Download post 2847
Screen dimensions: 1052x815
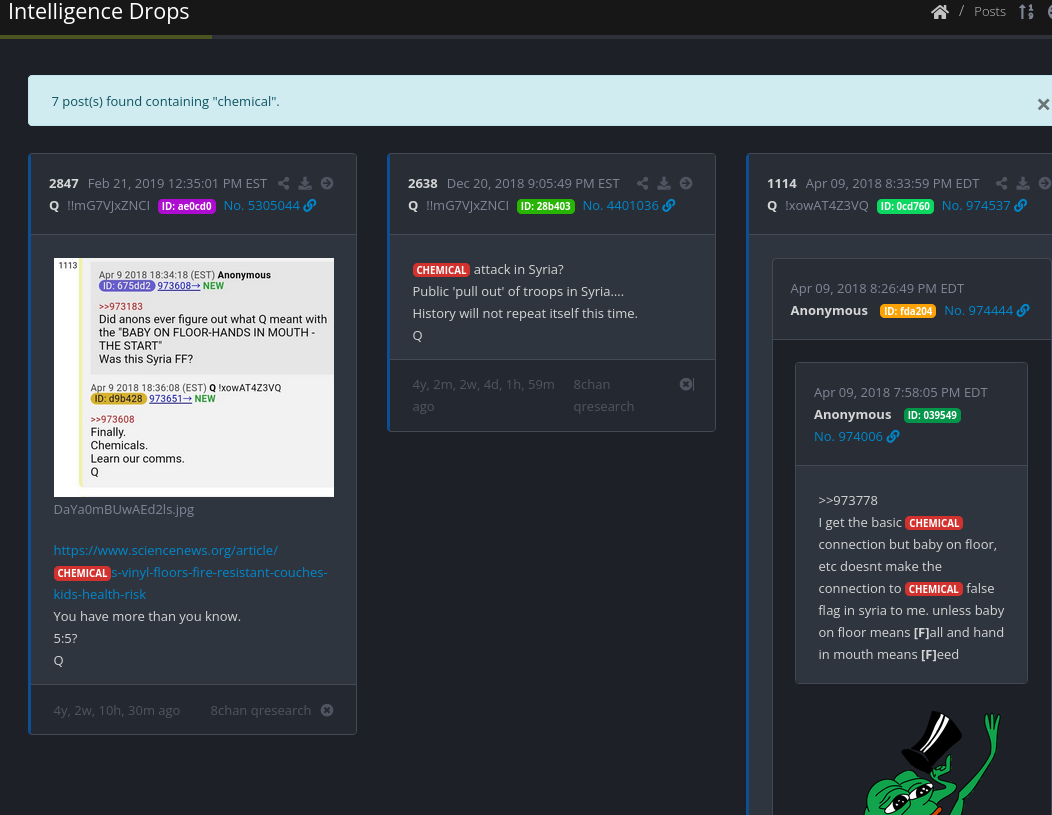[305, 183]
